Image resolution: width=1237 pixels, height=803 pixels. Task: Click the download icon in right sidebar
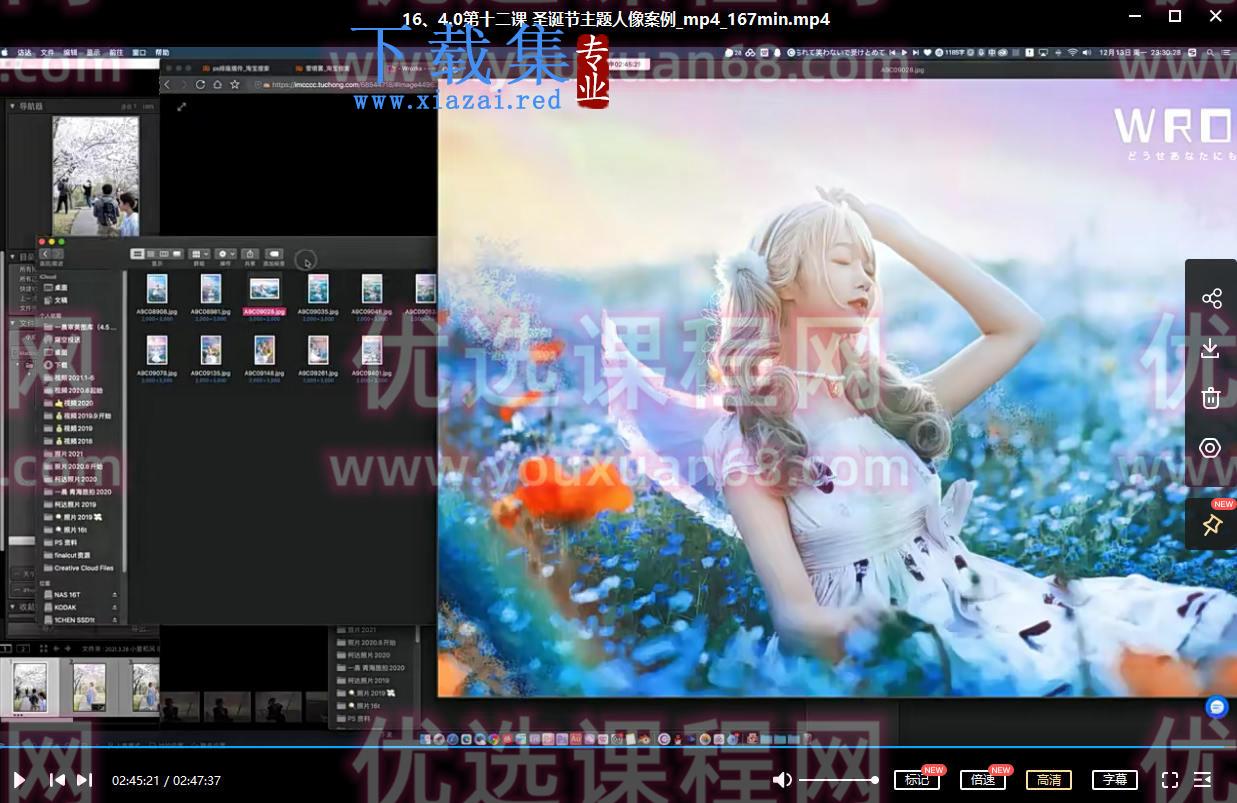click(1211, 348)
